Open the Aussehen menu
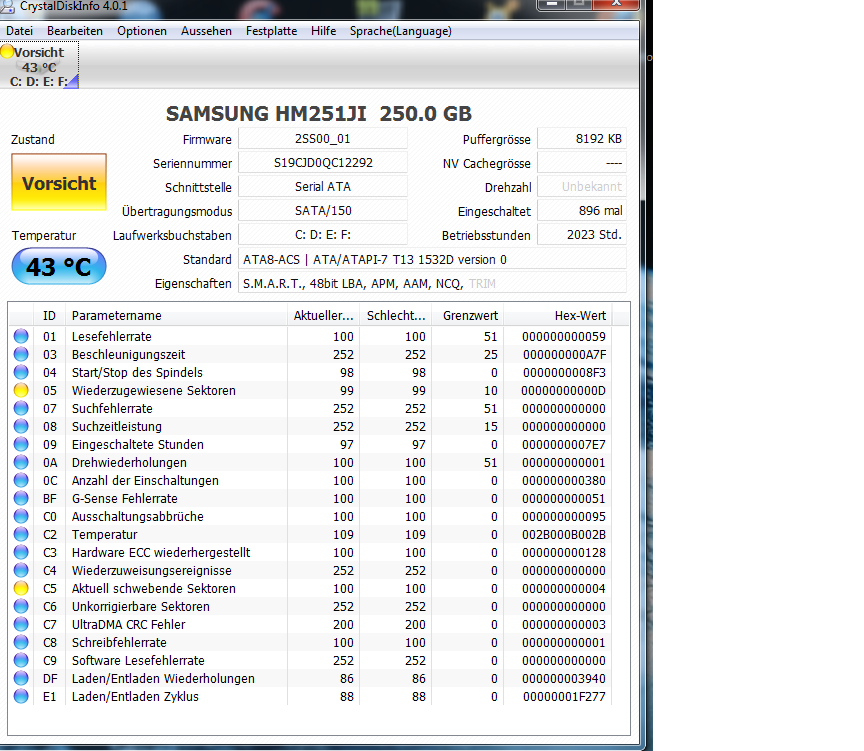The height and width of the screenshot is (751, 864). tap(206, 31)
